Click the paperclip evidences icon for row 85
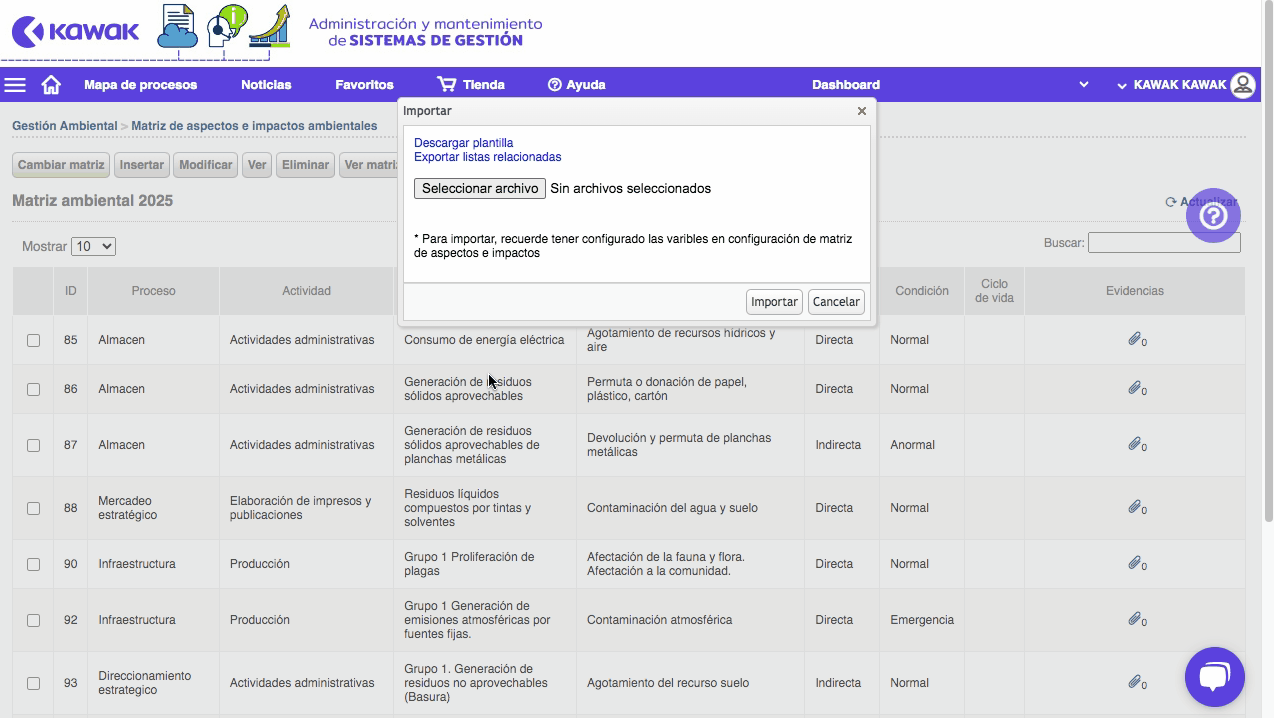The image size is (1274, 718). point(1132,338)
